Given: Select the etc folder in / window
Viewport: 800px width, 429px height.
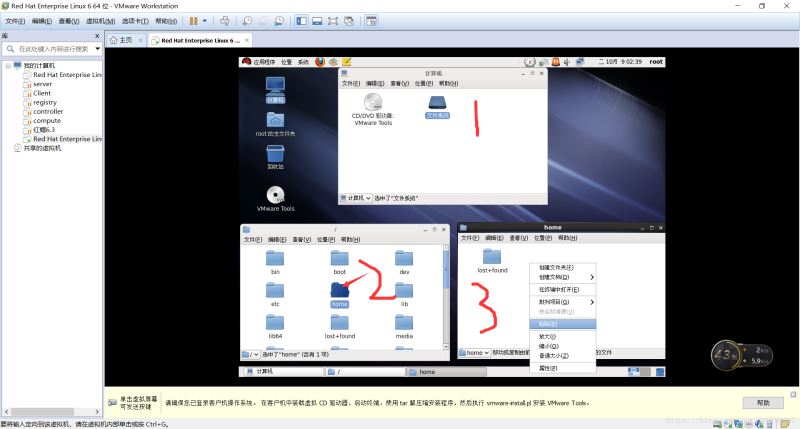Looking at the screenshot, I should click(x=275, y=295).
